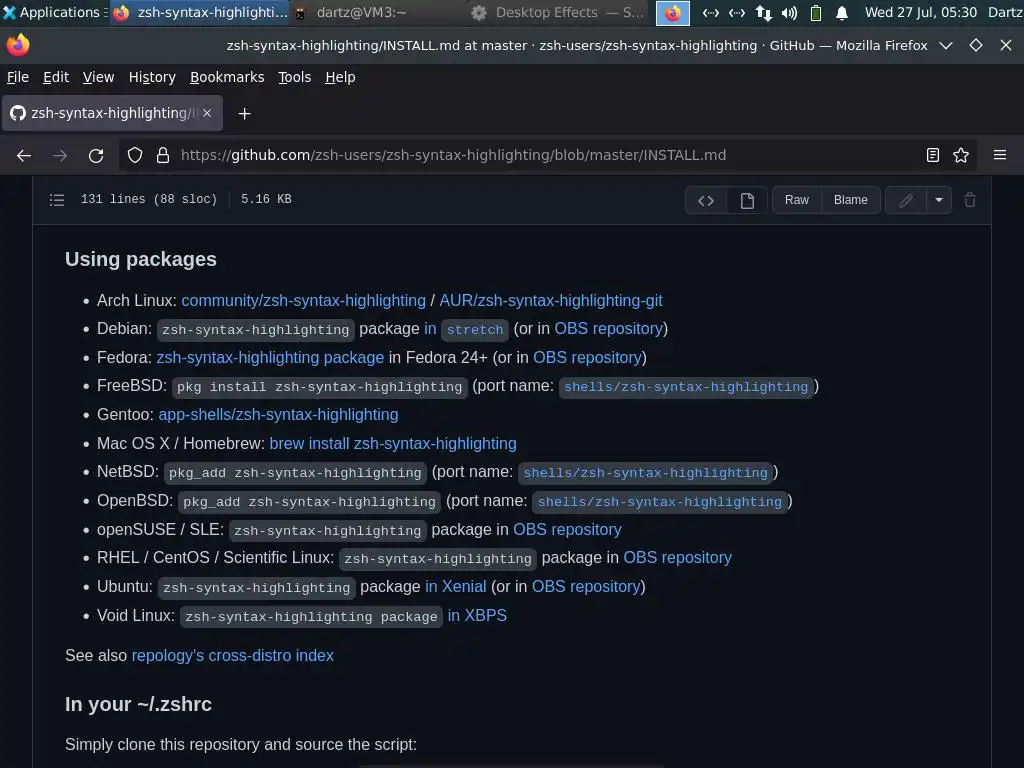The width and height of the screenshot is (1024, 768).
Task: Click the pencil edit file icon
Action: pyautogui.click(x=906, y=200)
